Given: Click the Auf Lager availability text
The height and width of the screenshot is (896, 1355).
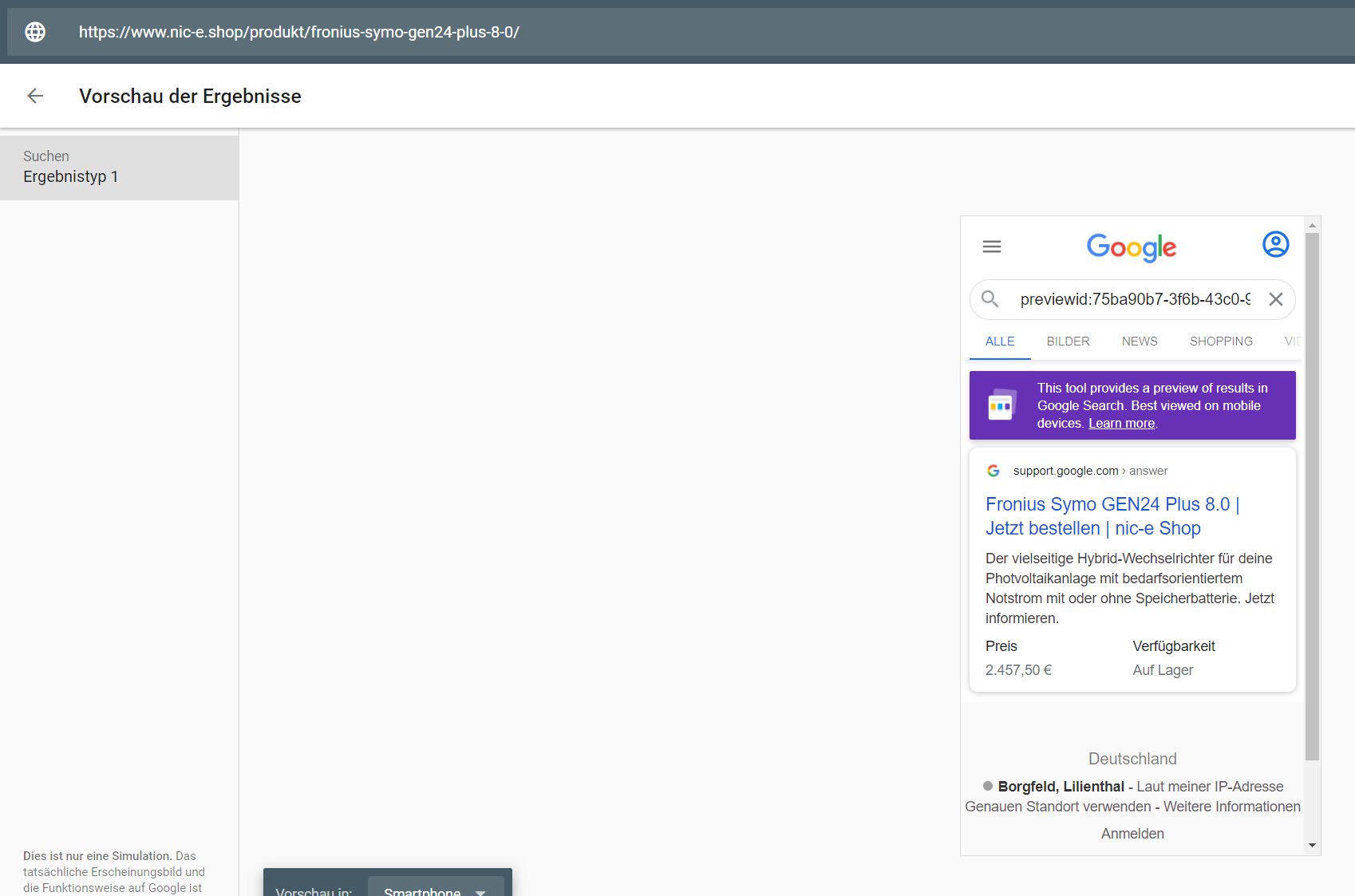Looking at the screenshot, I should tap(1163, 670).
